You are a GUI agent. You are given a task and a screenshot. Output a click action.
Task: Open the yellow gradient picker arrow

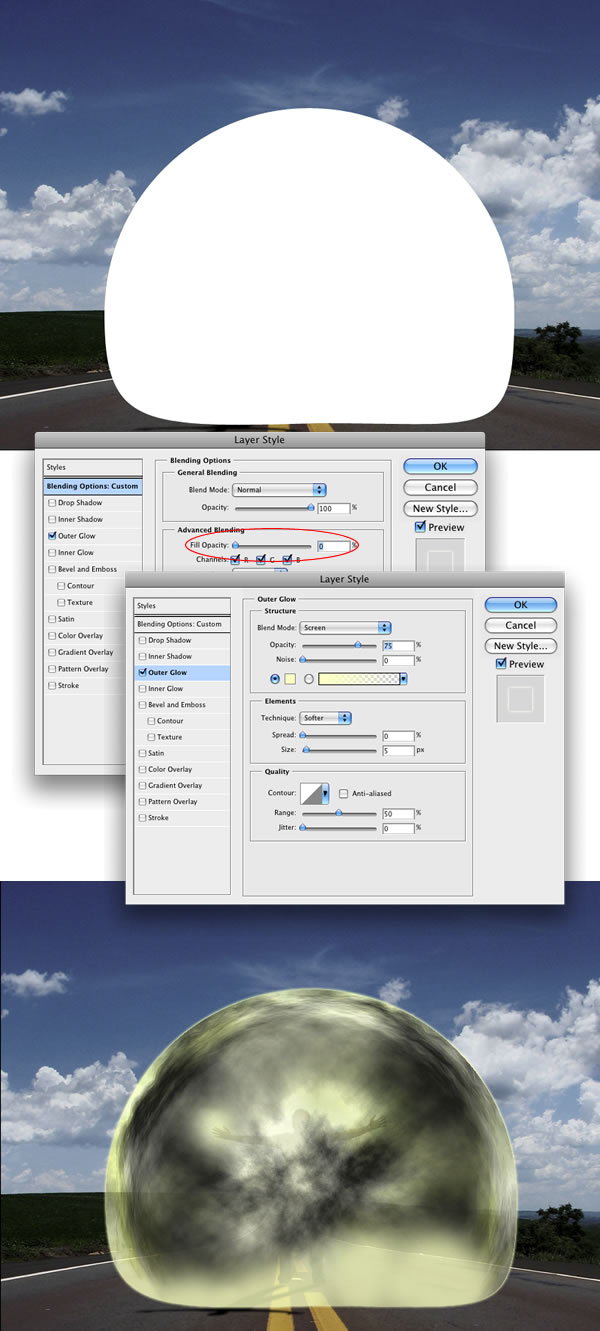(404, 679)
